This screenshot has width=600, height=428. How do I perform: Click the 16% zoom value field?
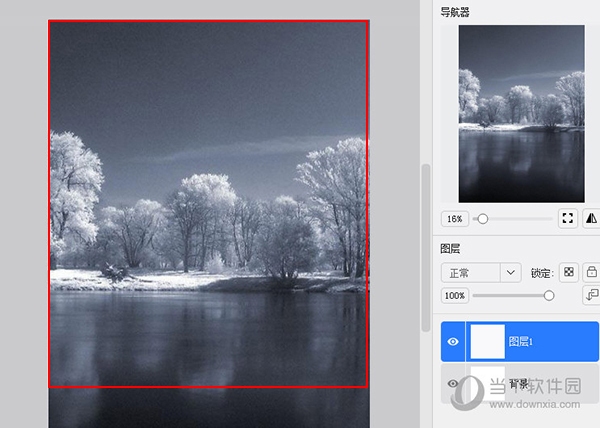455,219
